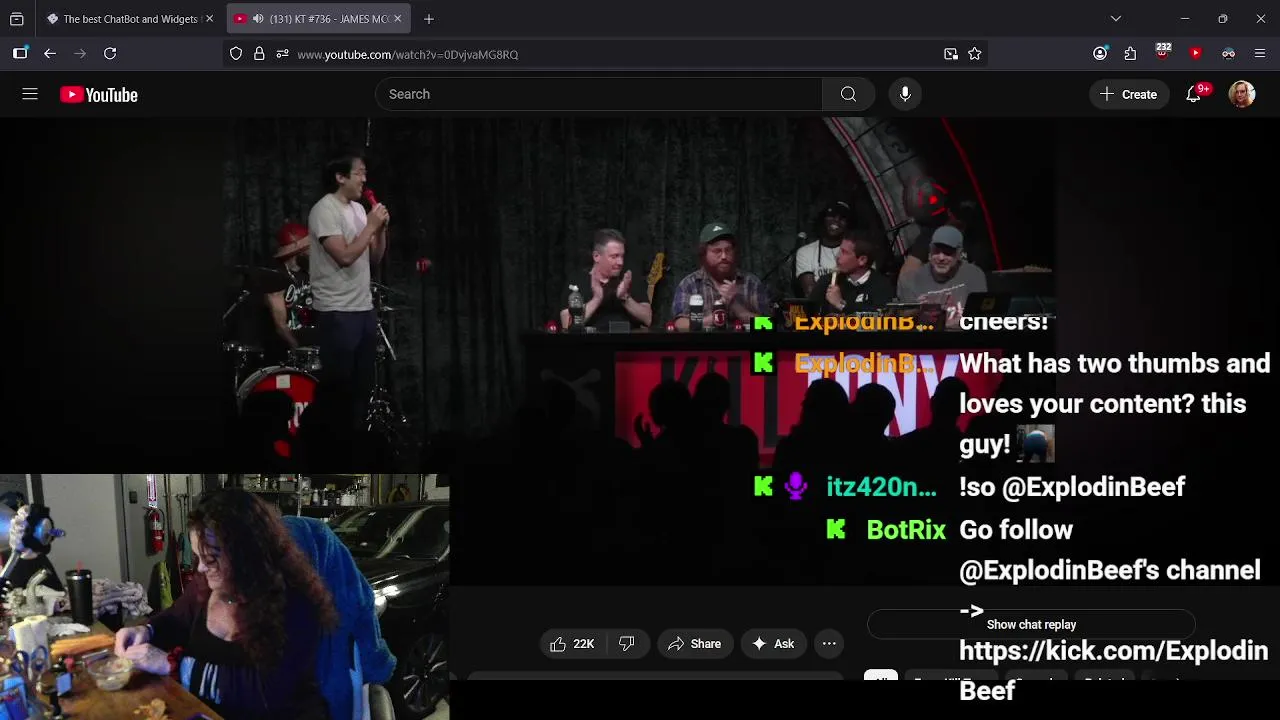Viewport: 1280px width, 720px height.
Task: Click the YouTube Create button
Action: coord(1129,94)
